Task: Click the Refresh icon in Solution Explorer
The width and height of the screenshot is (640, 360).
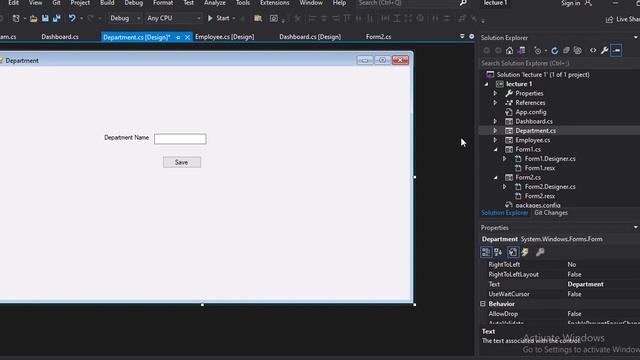Action: click(x=554, y=51)
